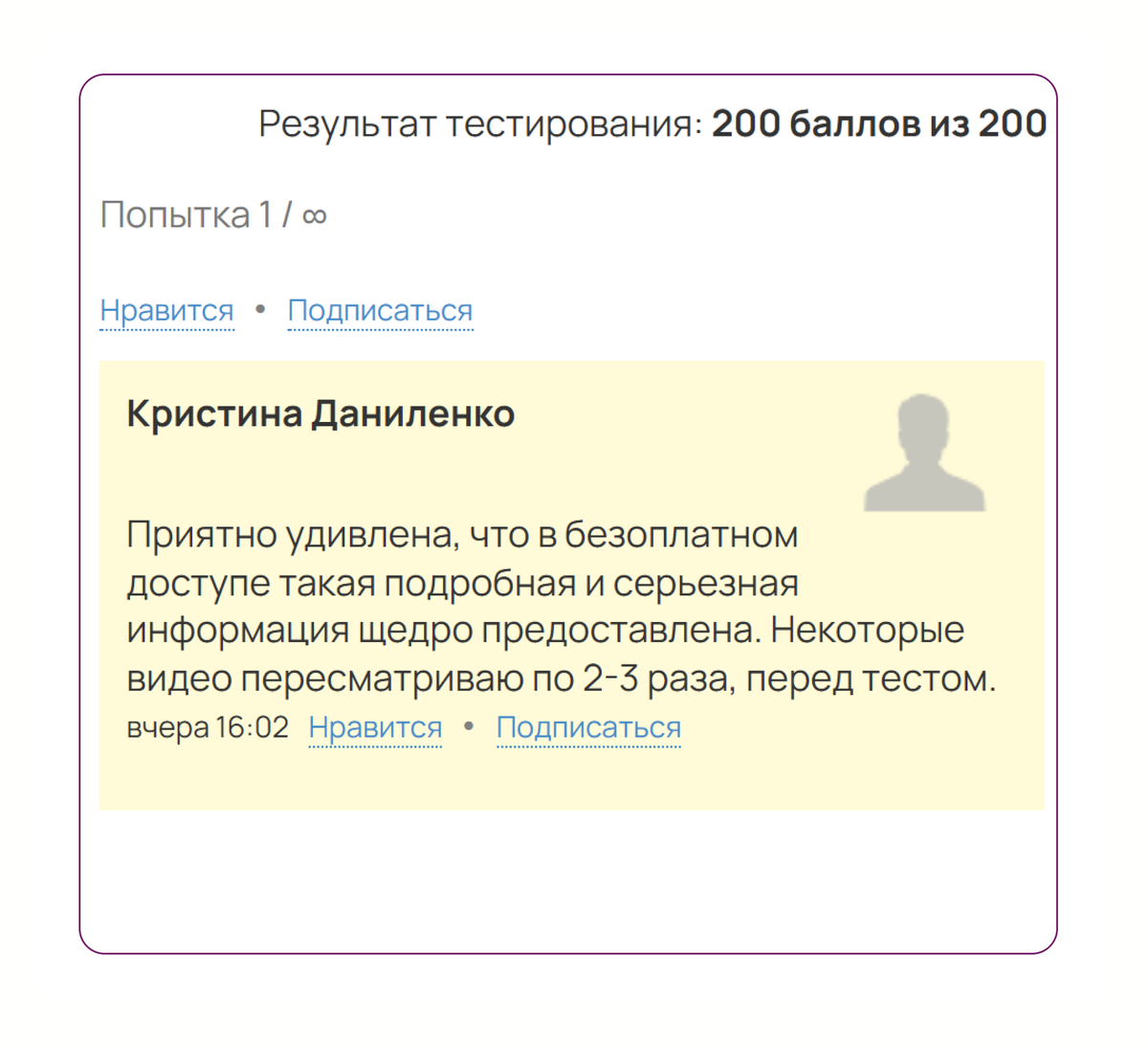This screenshot has width=1148, height=1044.
Task: Subscribe using the top Подписаться link
Action: coord(380,310)
